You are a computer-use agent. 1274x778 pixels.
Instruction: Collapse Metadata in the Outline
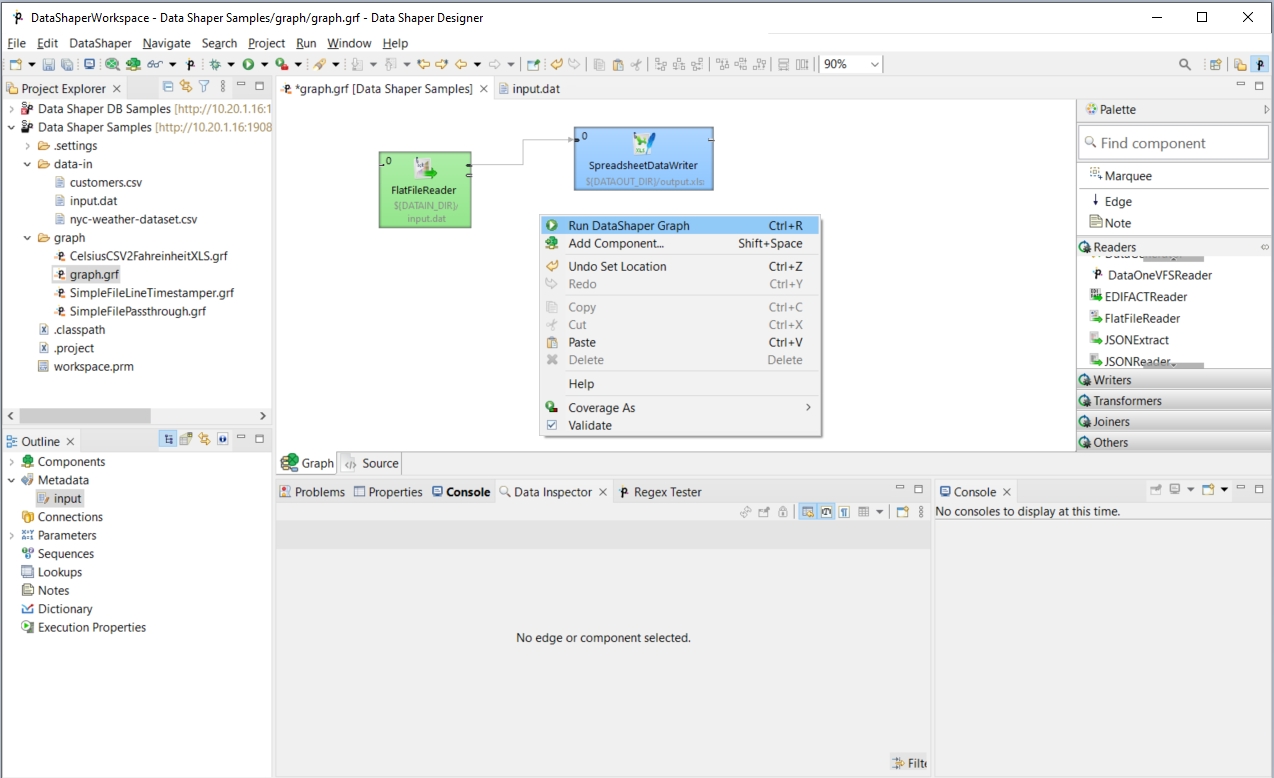tap(12, 480)
